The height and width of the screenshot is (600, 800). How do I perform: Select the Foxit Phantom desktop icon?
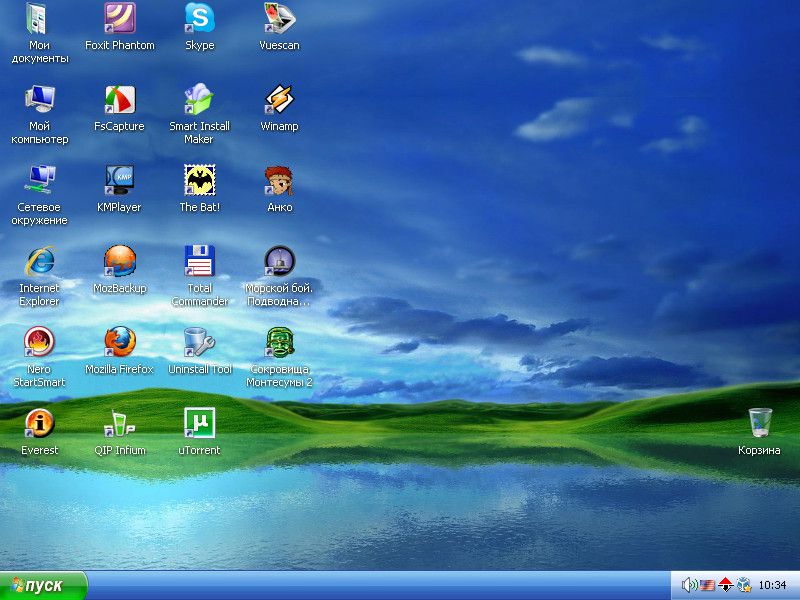point(120,19)
